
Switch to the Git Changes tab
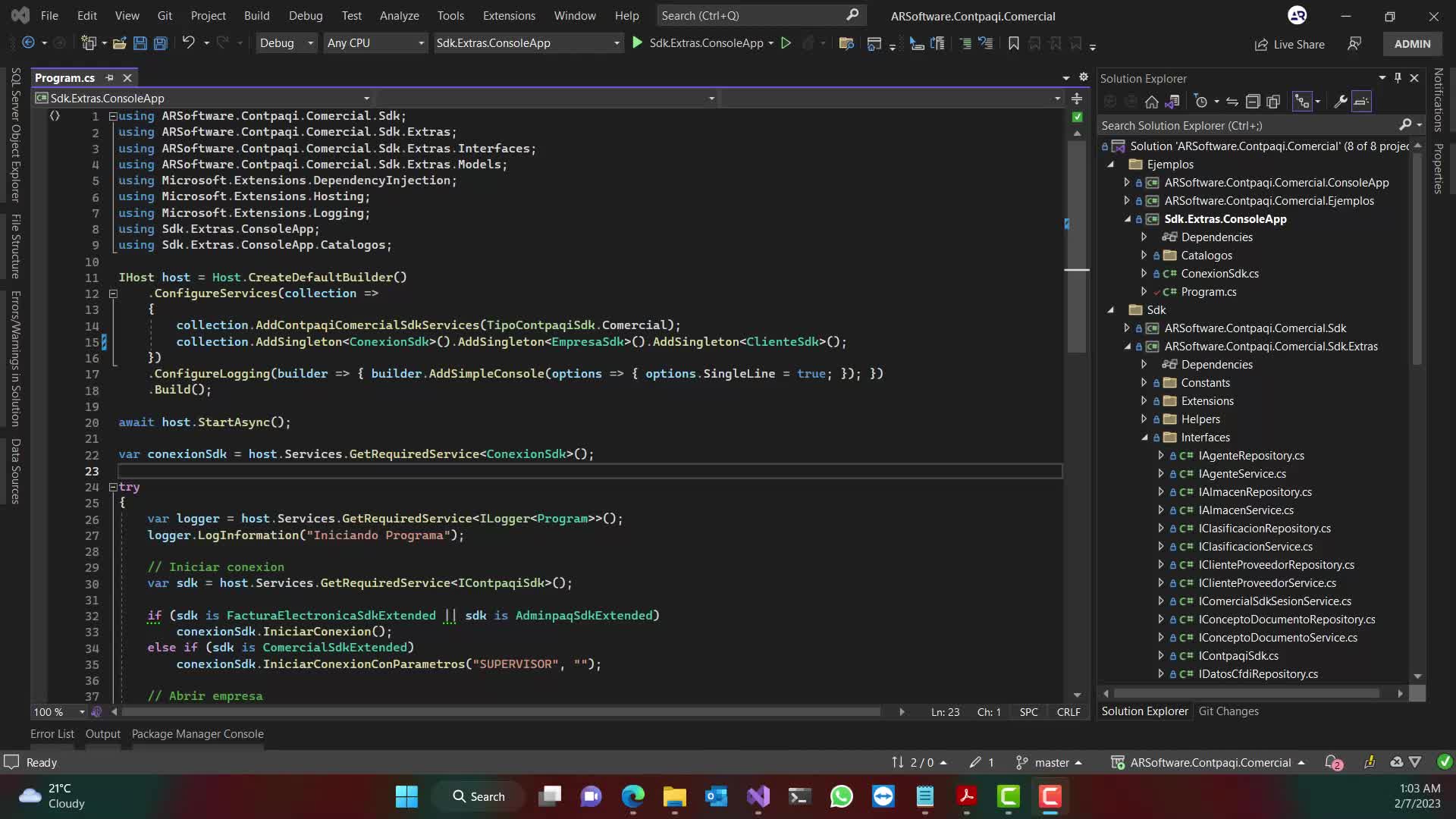point(1228,711)
